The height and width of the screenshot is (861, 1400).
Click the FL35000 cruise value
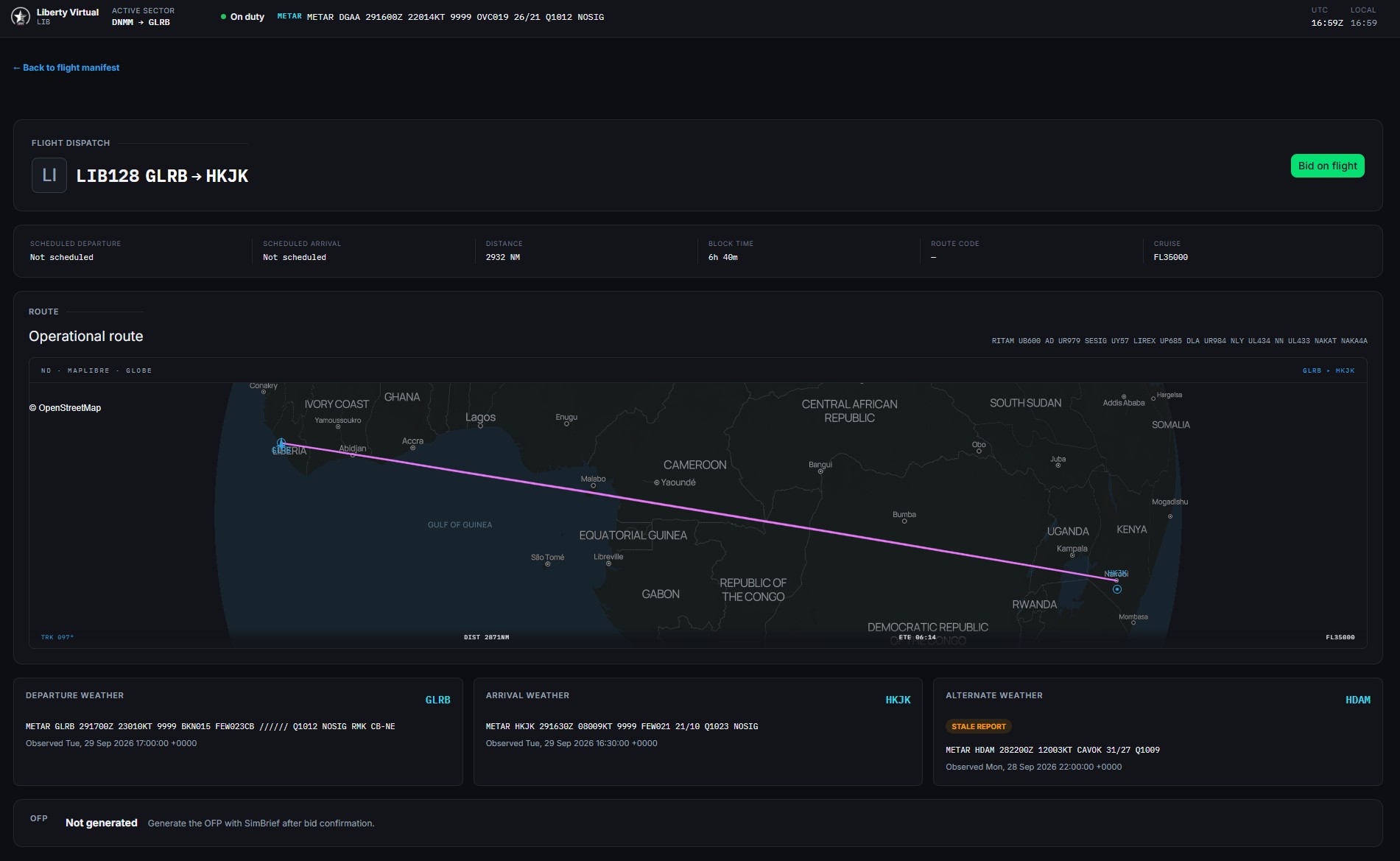tap(1170, 257)
